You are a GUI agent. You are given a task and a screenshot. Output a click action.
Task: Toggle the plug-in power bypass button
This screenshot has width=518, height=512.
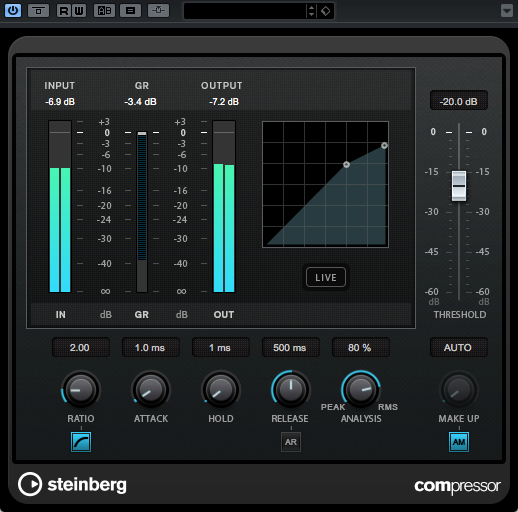click(x=13, y=11)
